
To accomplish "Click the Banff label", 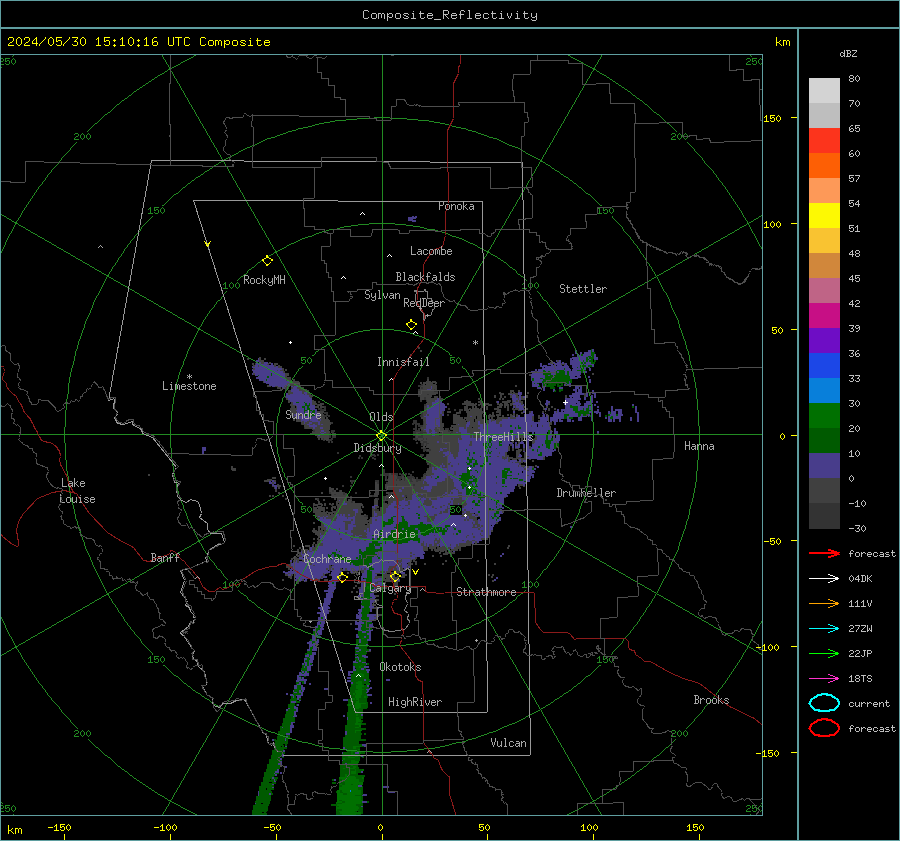I will tap(165, 557).
